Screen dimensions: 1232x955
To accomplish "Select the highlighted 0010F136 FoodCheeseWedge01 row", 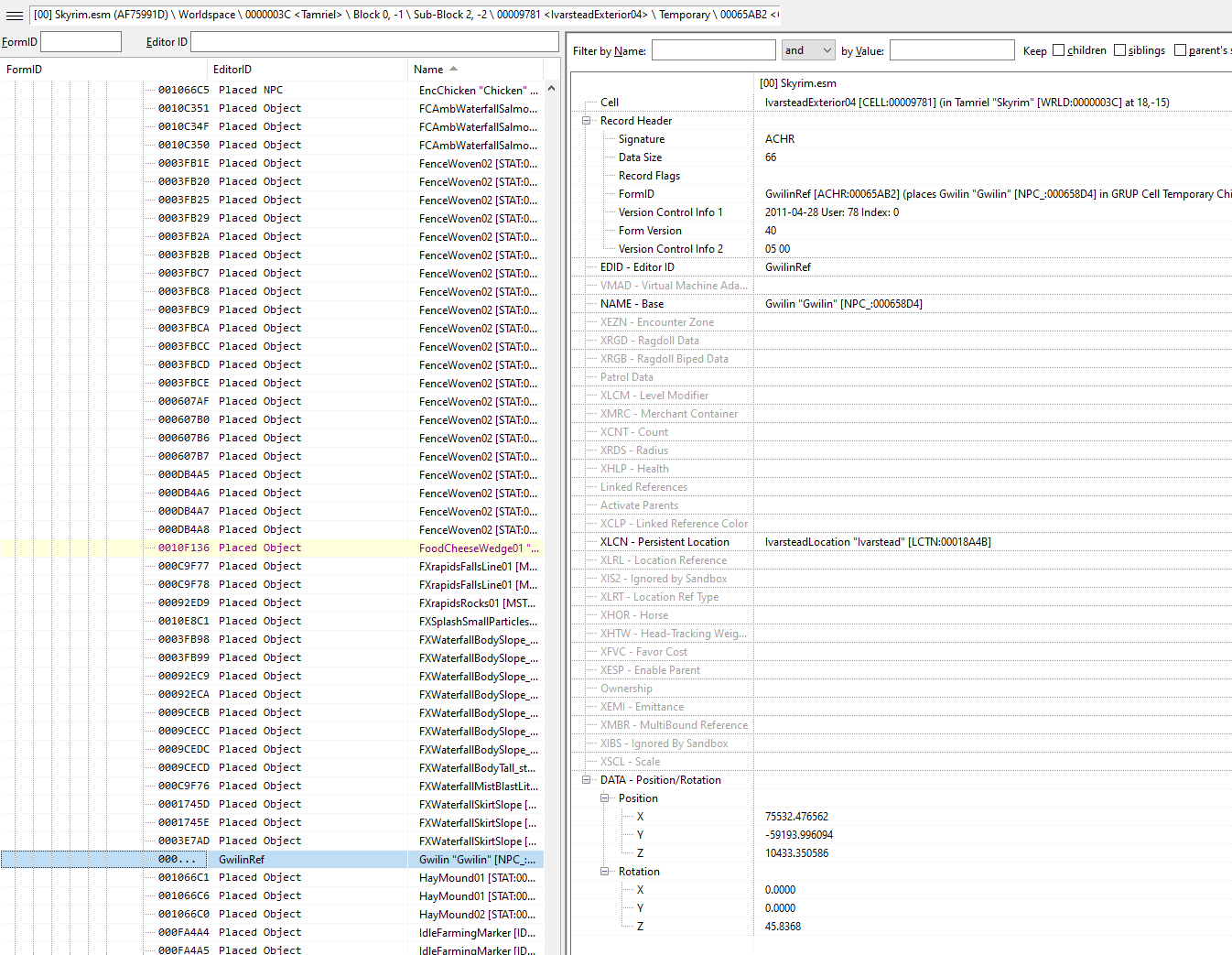I will coord(272,548).
